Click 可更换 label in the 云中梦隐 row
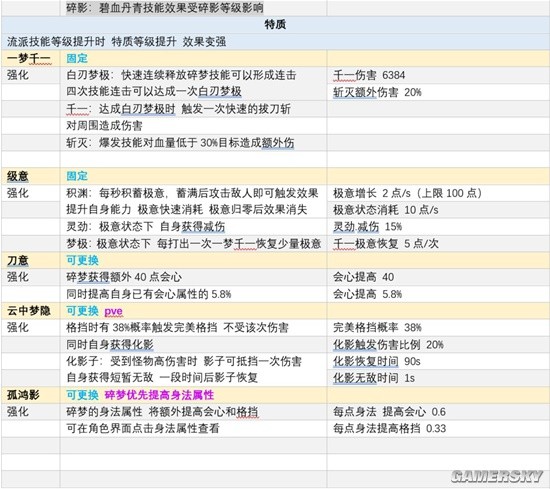The width and height of the screenshot is (550, 489). click(x=83, y=311)
